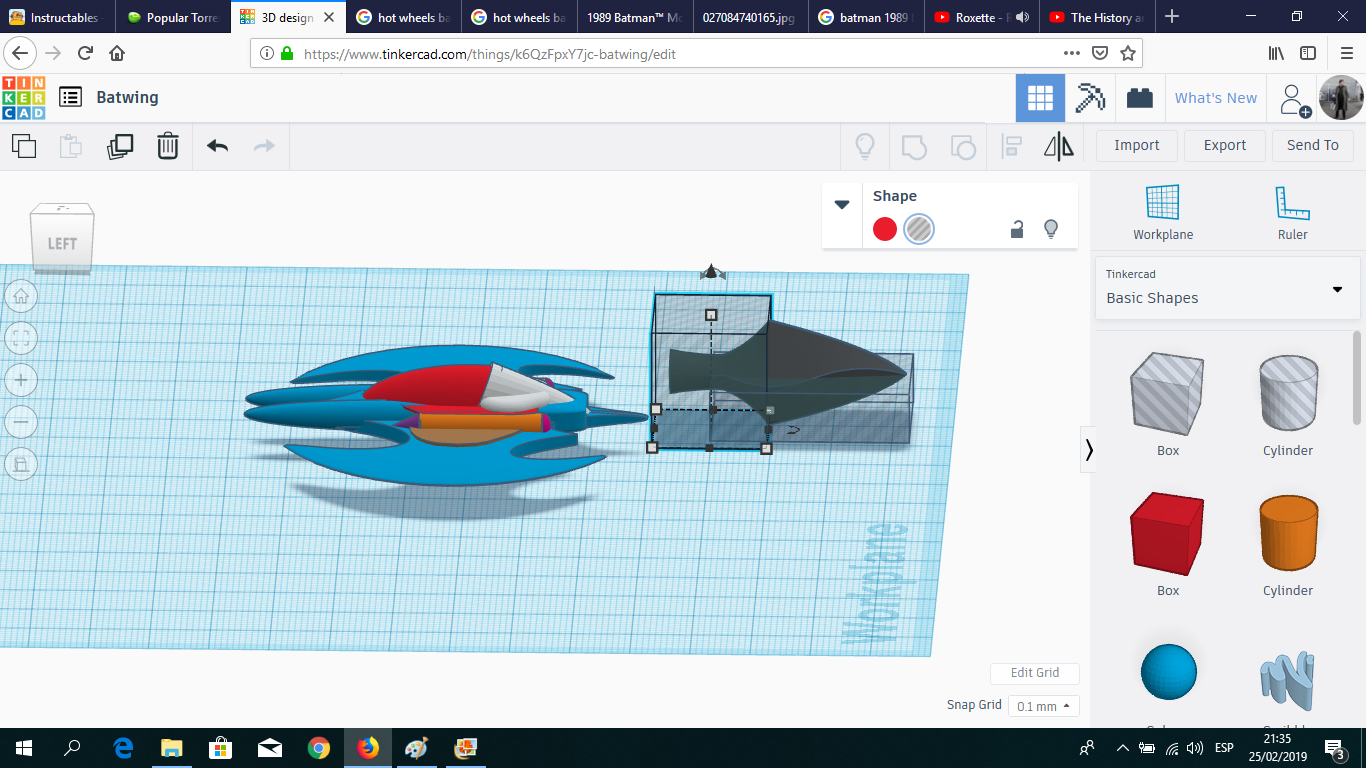This screenshot has width=1366, height=768.
Task: Close the 3D design browser tab
Action: 329,17
